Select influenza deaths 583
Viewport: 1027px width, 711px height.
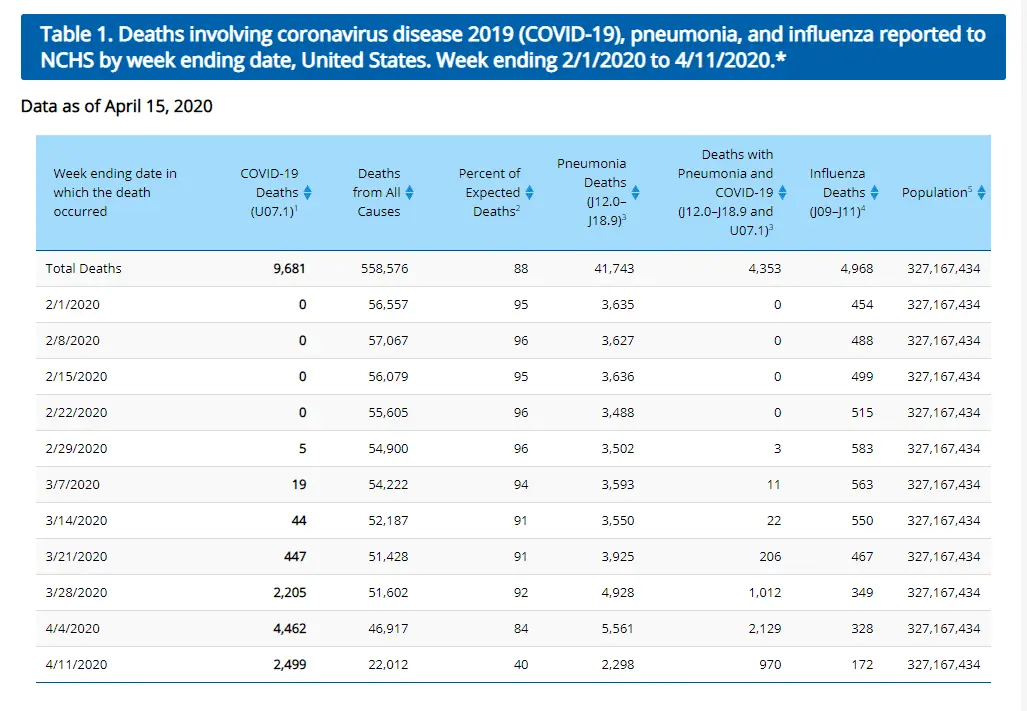coord(862,448)
